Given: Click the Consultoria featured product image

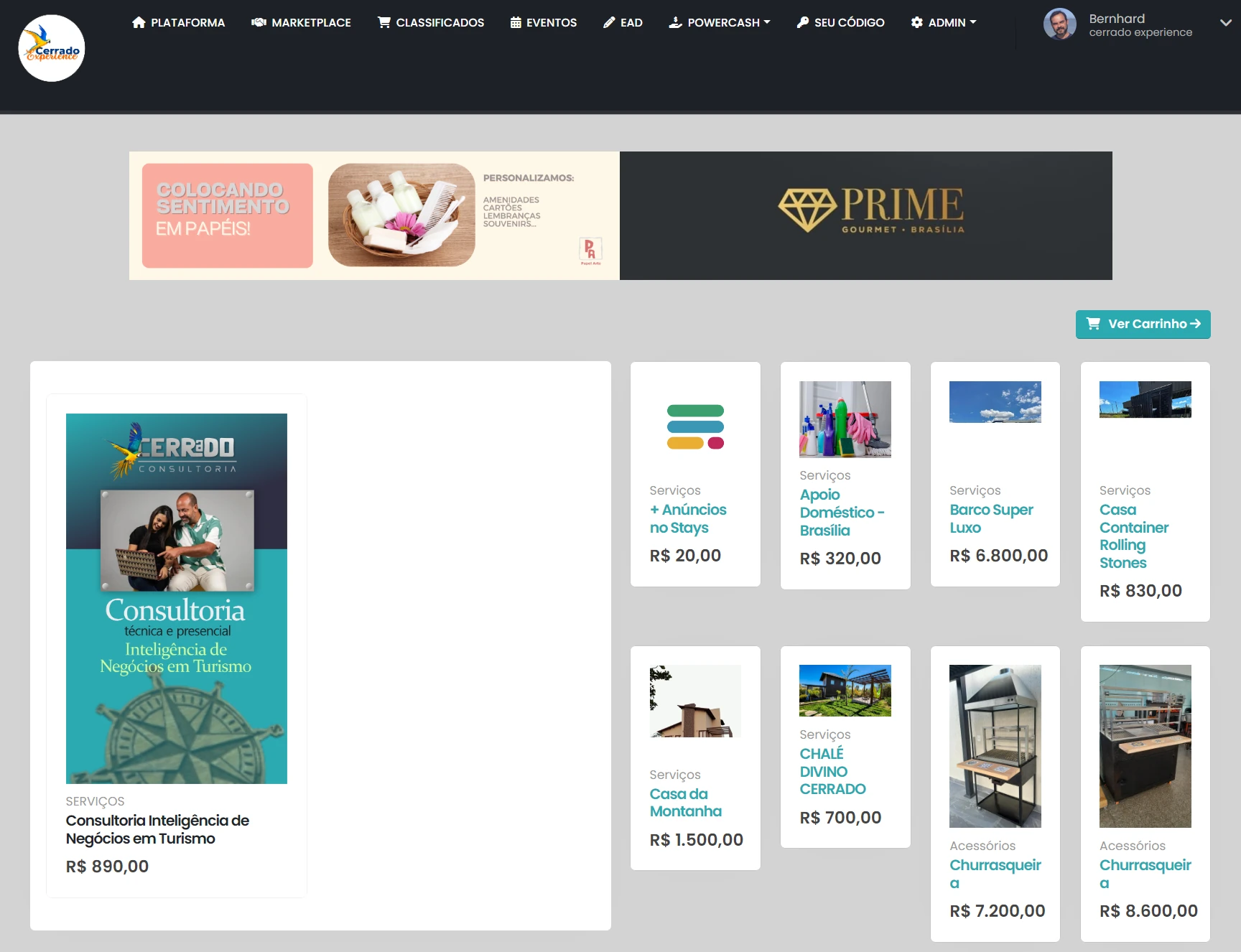Looking at the screenshot, I should tap(177, 598).
